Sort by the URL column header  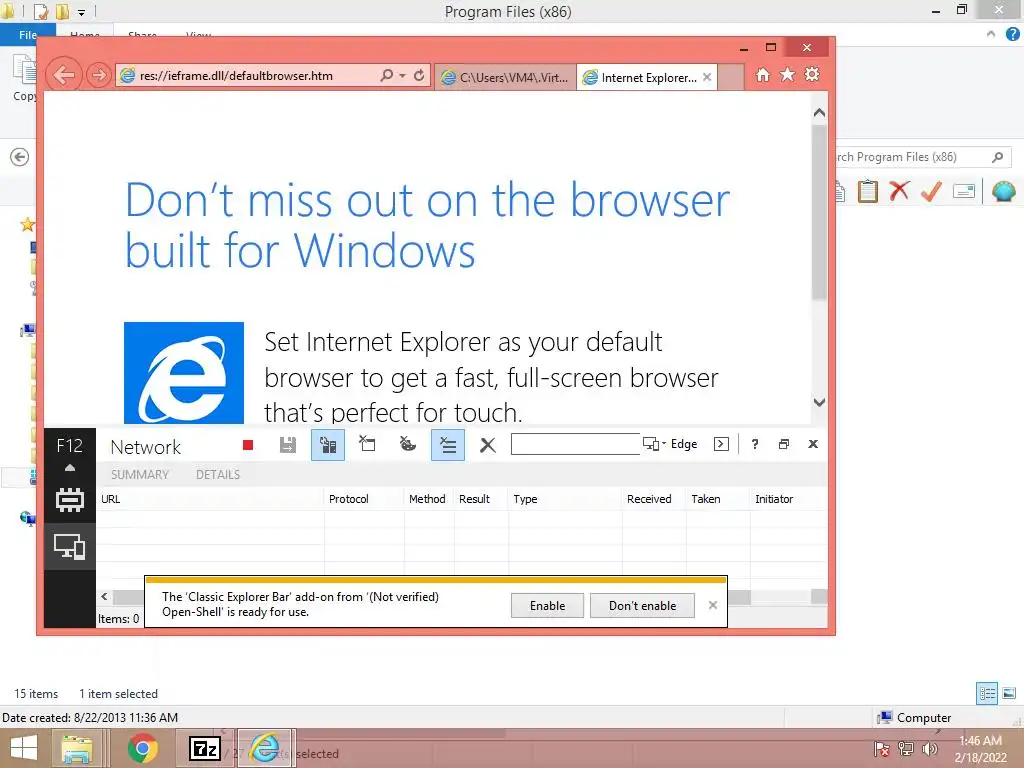[x=210, y=499]
